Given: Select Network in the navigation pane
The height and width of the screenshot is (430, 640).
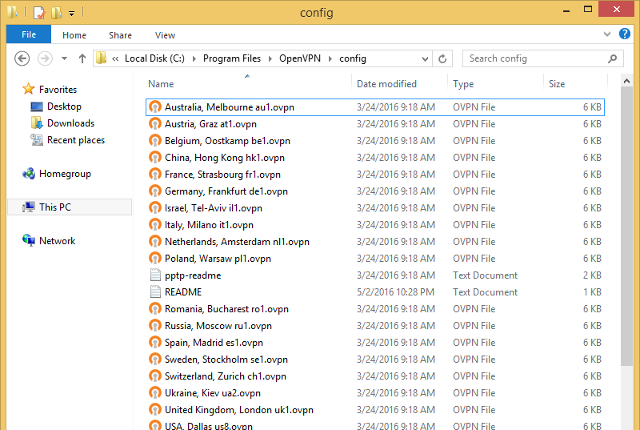Looking at the screenshot, I should (57, 241).
